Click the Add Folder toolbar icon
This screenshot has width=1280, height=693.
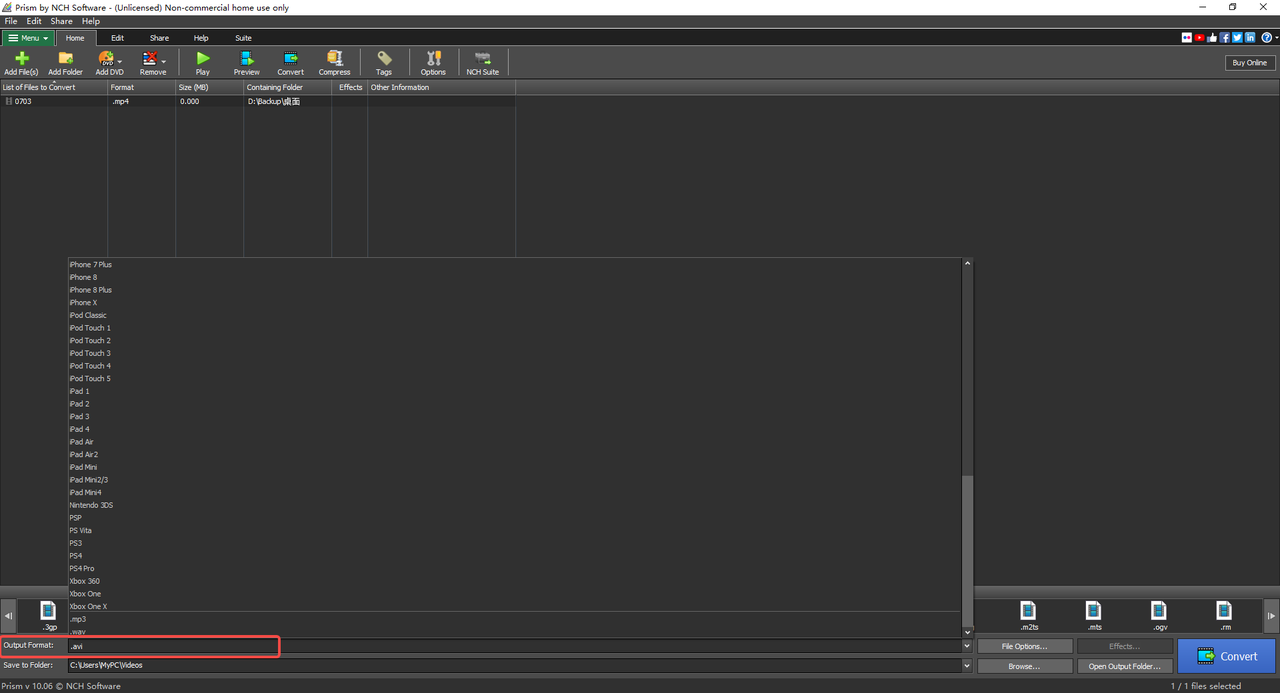pyautogui.click(x=66, y=63)
